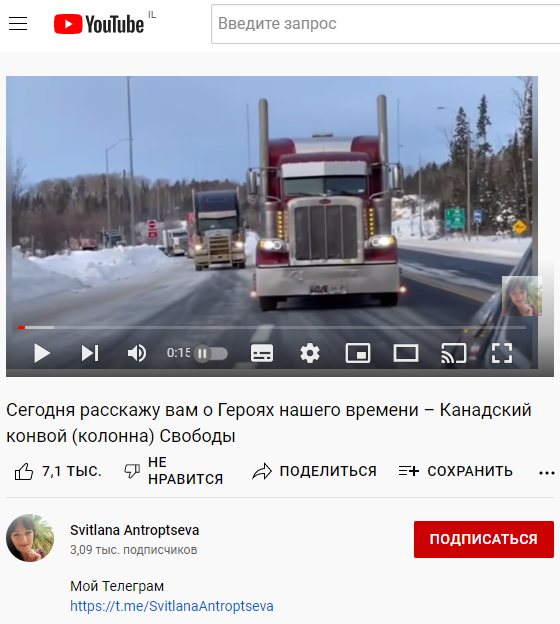Share the video via ПОДЕЛИТЬСЯ

(314, 472)
